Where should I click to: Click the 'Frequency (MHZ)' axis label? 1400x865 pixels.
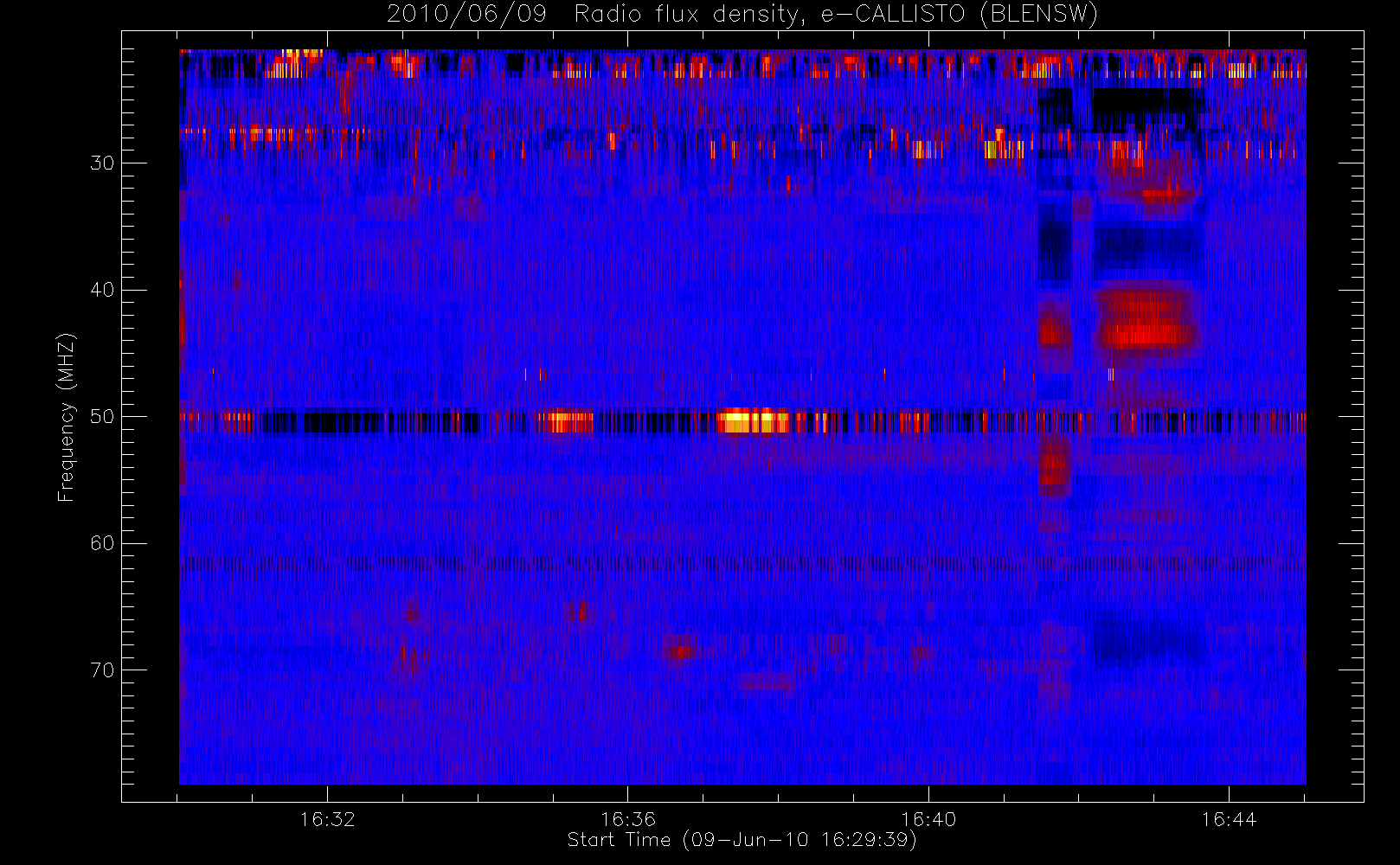click(66, 417)
